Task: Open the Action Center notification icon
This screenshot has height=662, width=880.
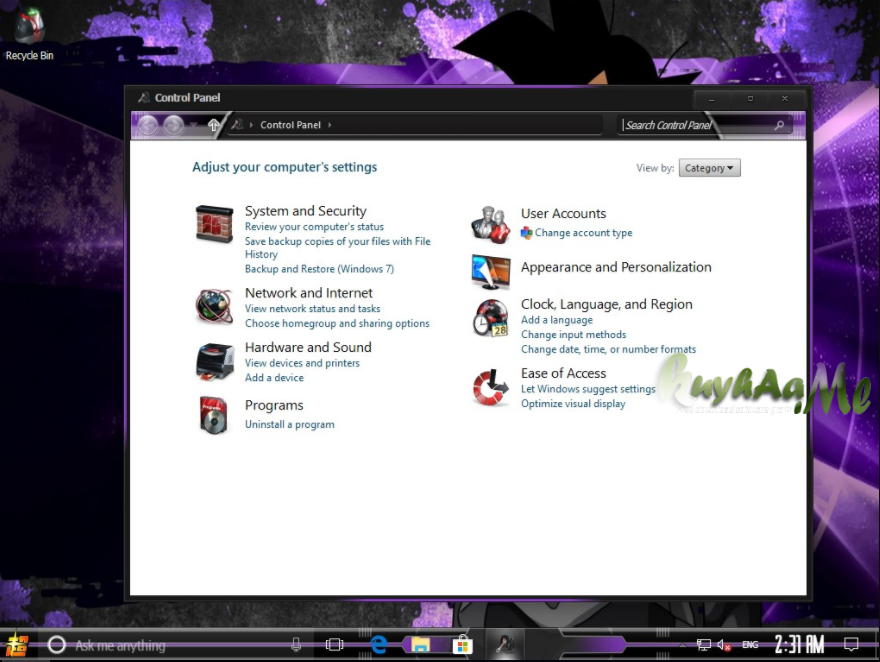Action: click(x=851, y=645)
